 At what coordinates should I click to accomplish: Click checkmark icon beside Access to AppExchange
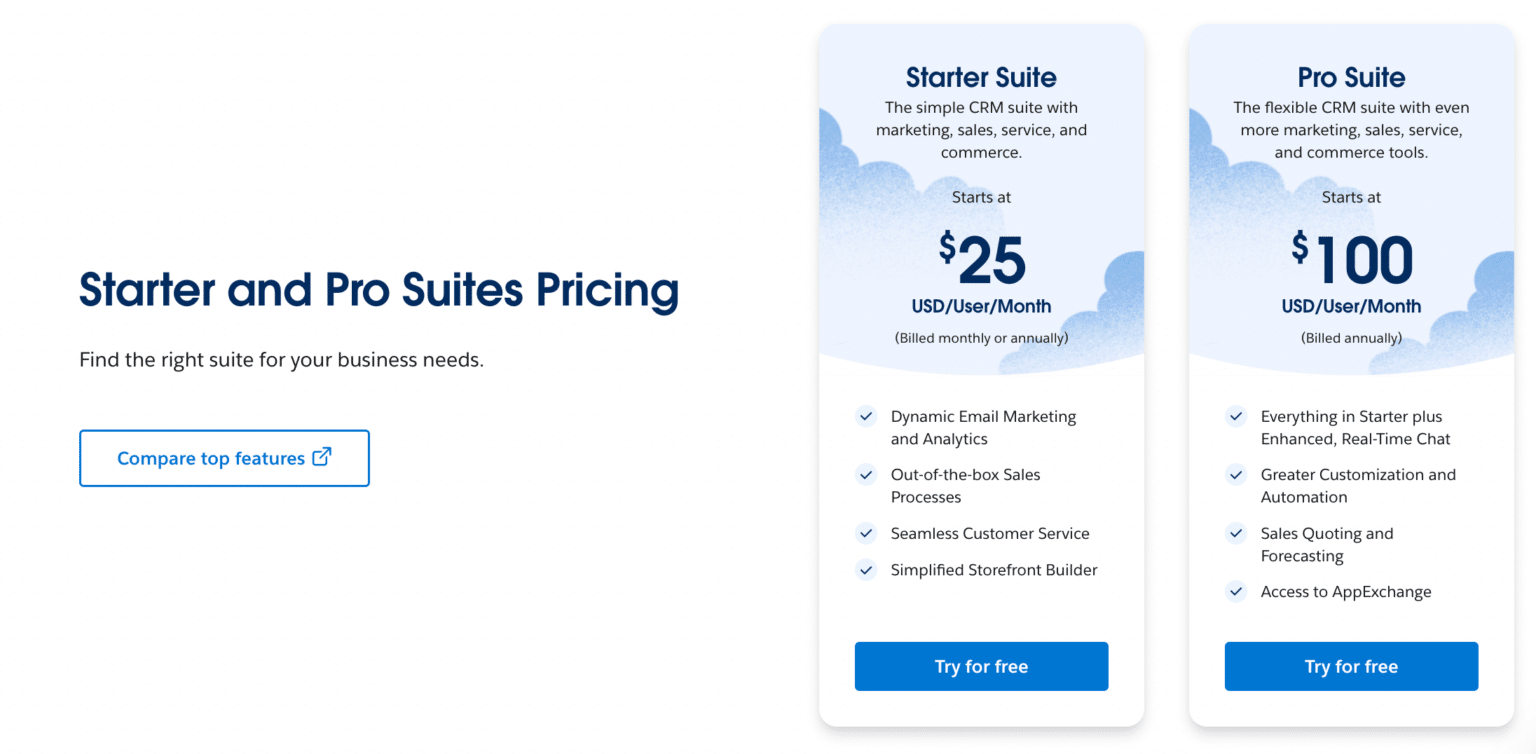[x=1236, y=591]
